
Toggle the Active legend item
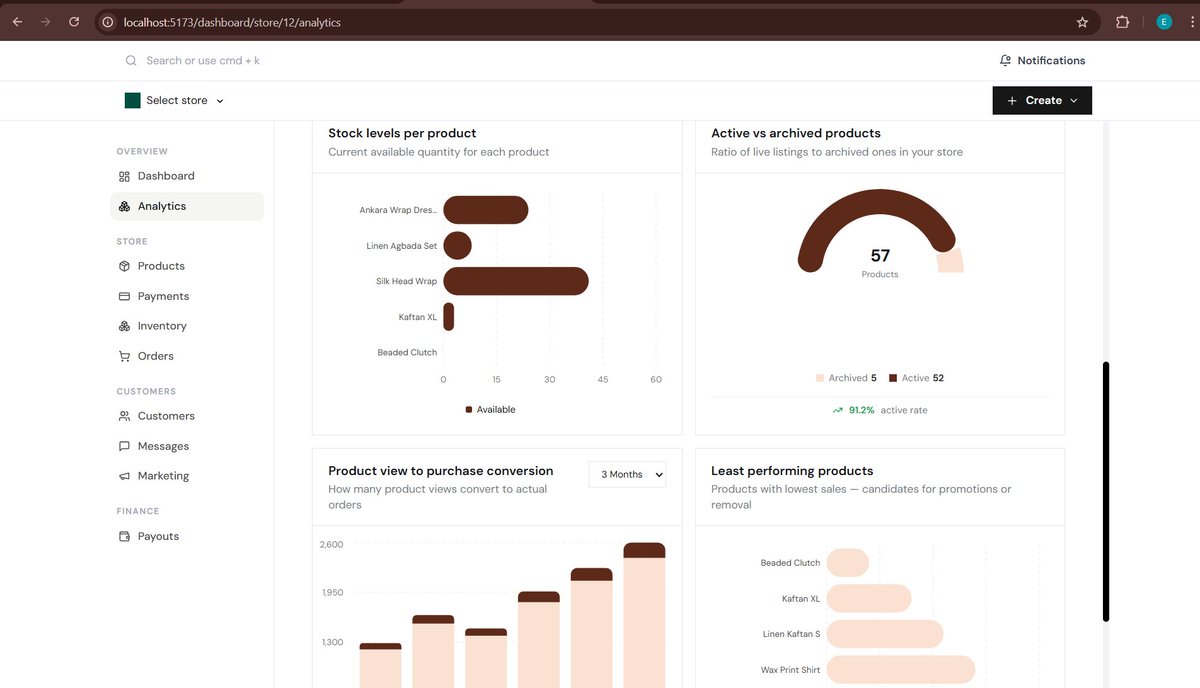916,378
